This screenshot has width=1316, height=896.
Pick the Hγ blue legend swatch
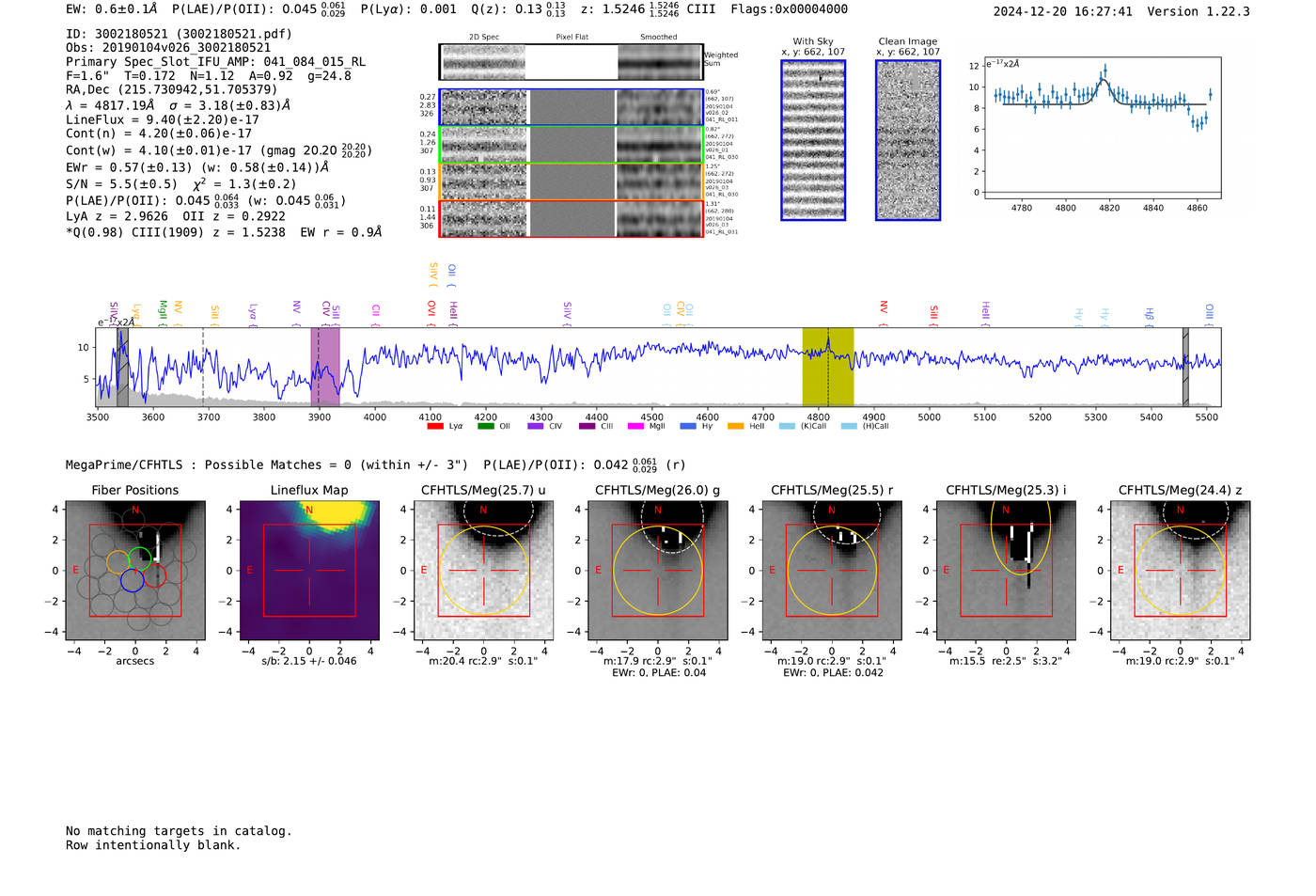(688, 426)
